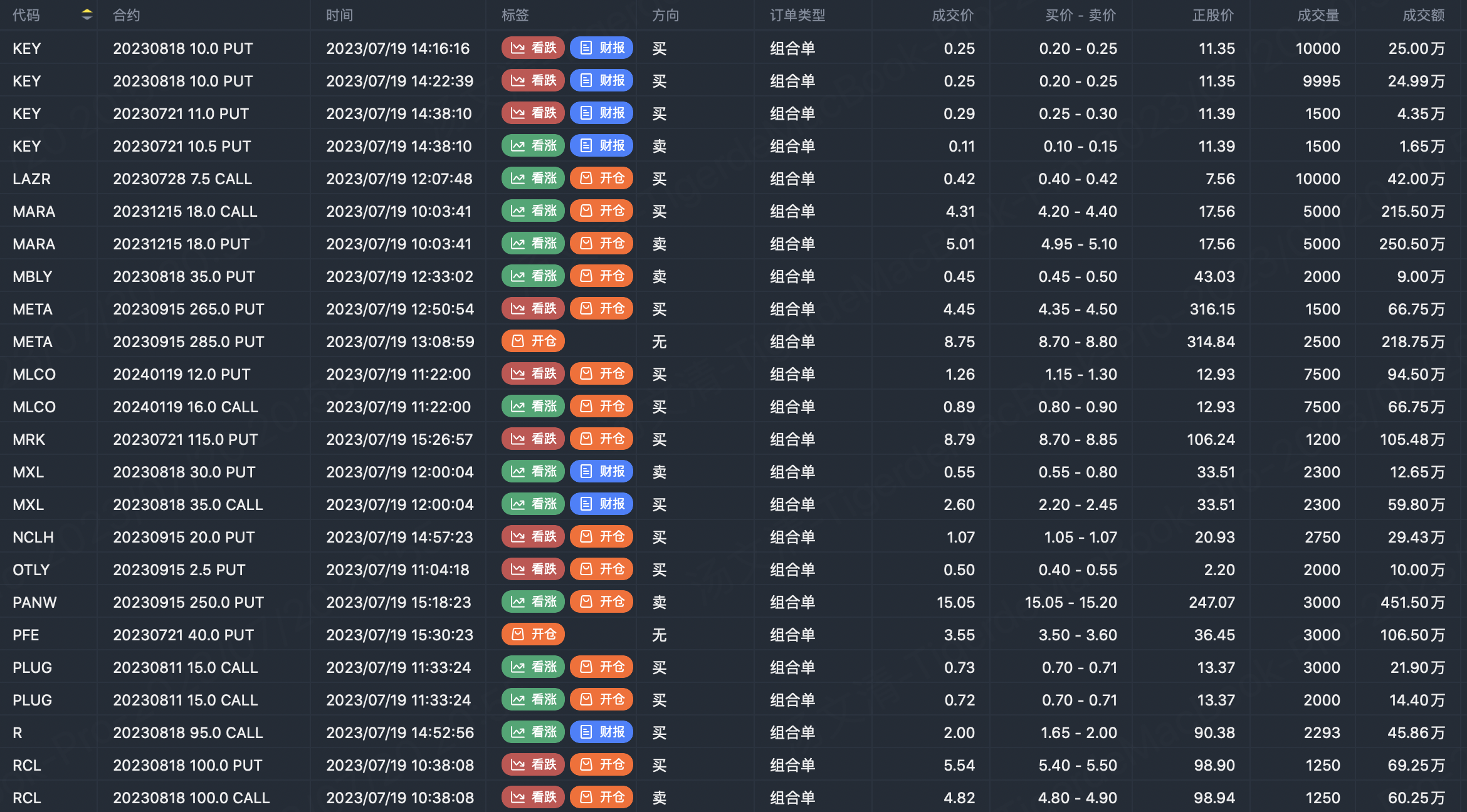Click 看涨 tag on MARA 18.0 CALL row
This screenshot has height=812, width=1467.
[x=533, y=211]
